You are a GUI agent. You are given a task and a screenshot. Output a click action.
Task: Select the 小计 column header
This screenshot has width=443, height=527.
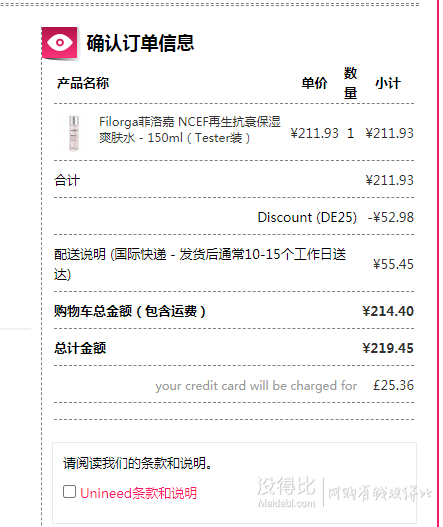tap(388, 83)
